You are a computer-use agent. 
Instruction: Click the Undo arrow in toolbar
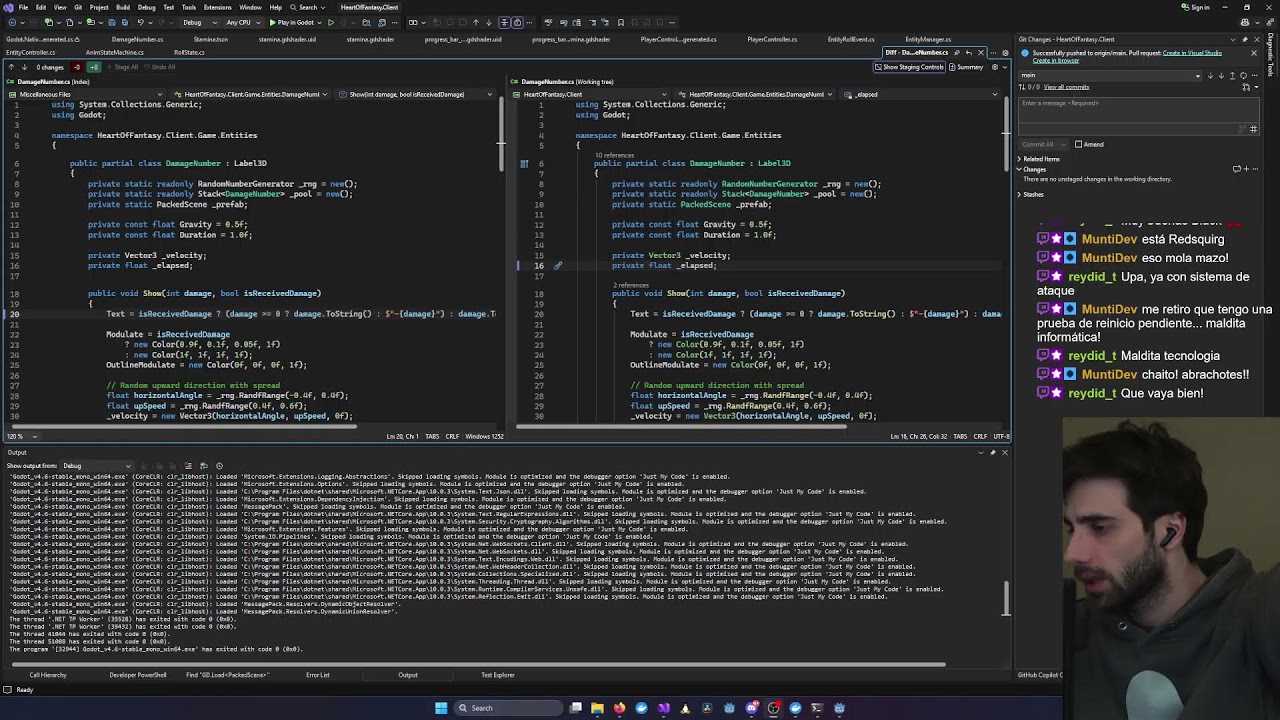click(x=140, y=22)
